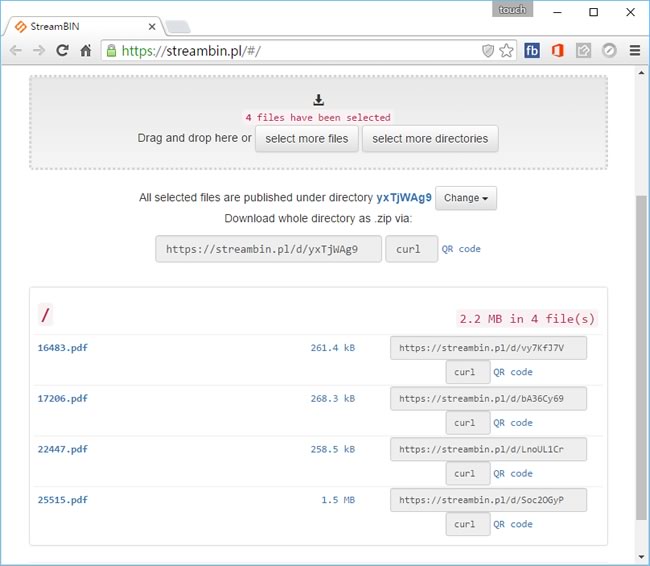Open a new browser tab
Image resolution: width=650 pixels, height=566 pixels.
point(176,27)
